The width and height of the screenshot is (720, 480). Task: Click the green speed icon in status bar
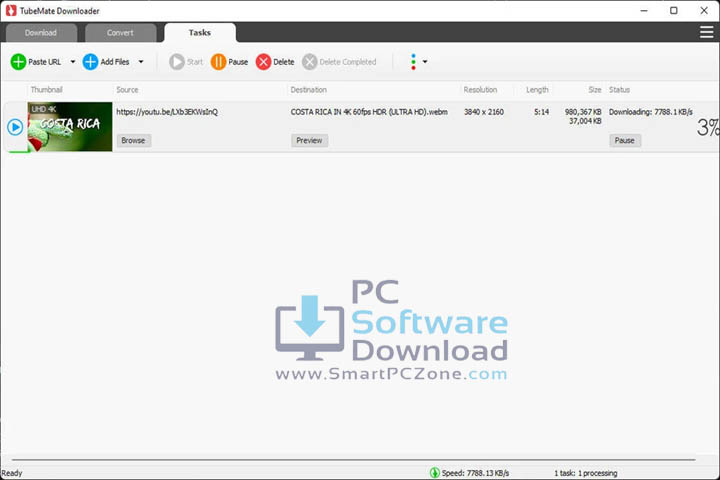(x=434, y=473)
